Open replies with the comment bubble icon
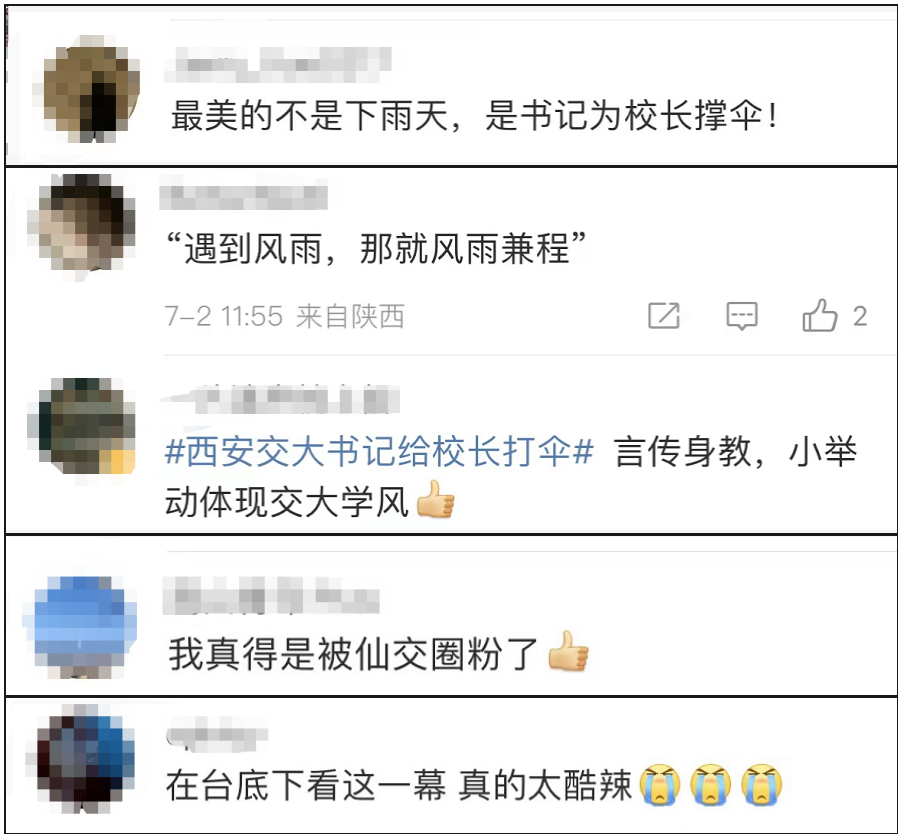Viewport: 902px width, 839px height. [742, 316]
